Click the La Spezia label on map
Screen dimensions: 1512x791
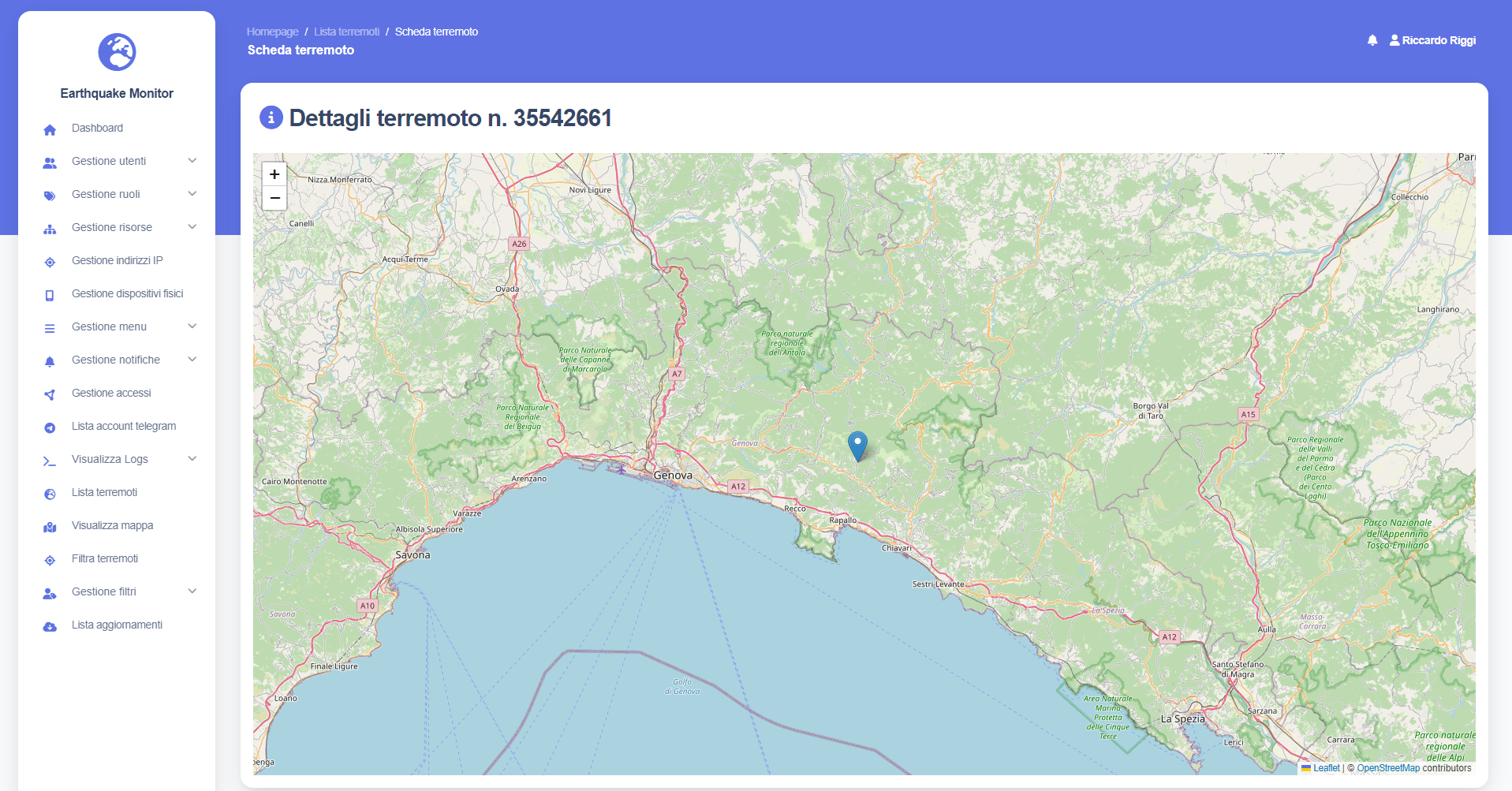click(x=1182, y=718)
